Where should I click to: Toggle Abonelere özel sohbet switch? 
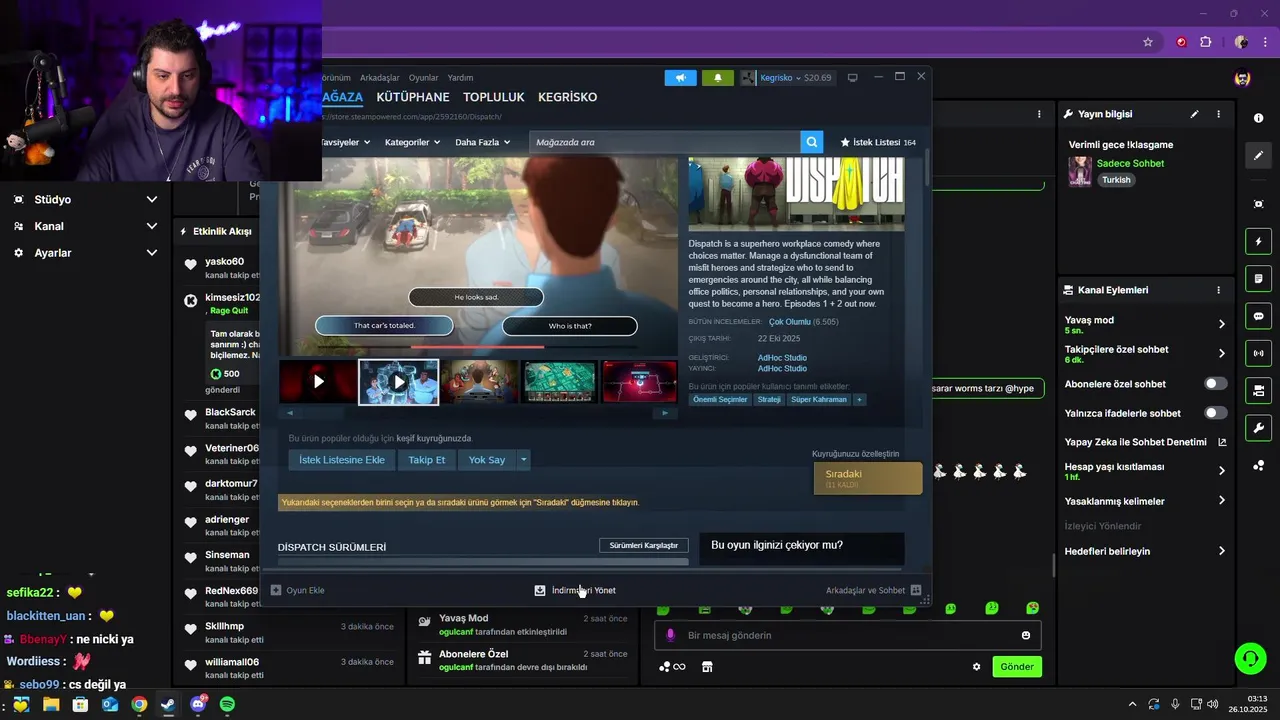tap(1215, 384)
